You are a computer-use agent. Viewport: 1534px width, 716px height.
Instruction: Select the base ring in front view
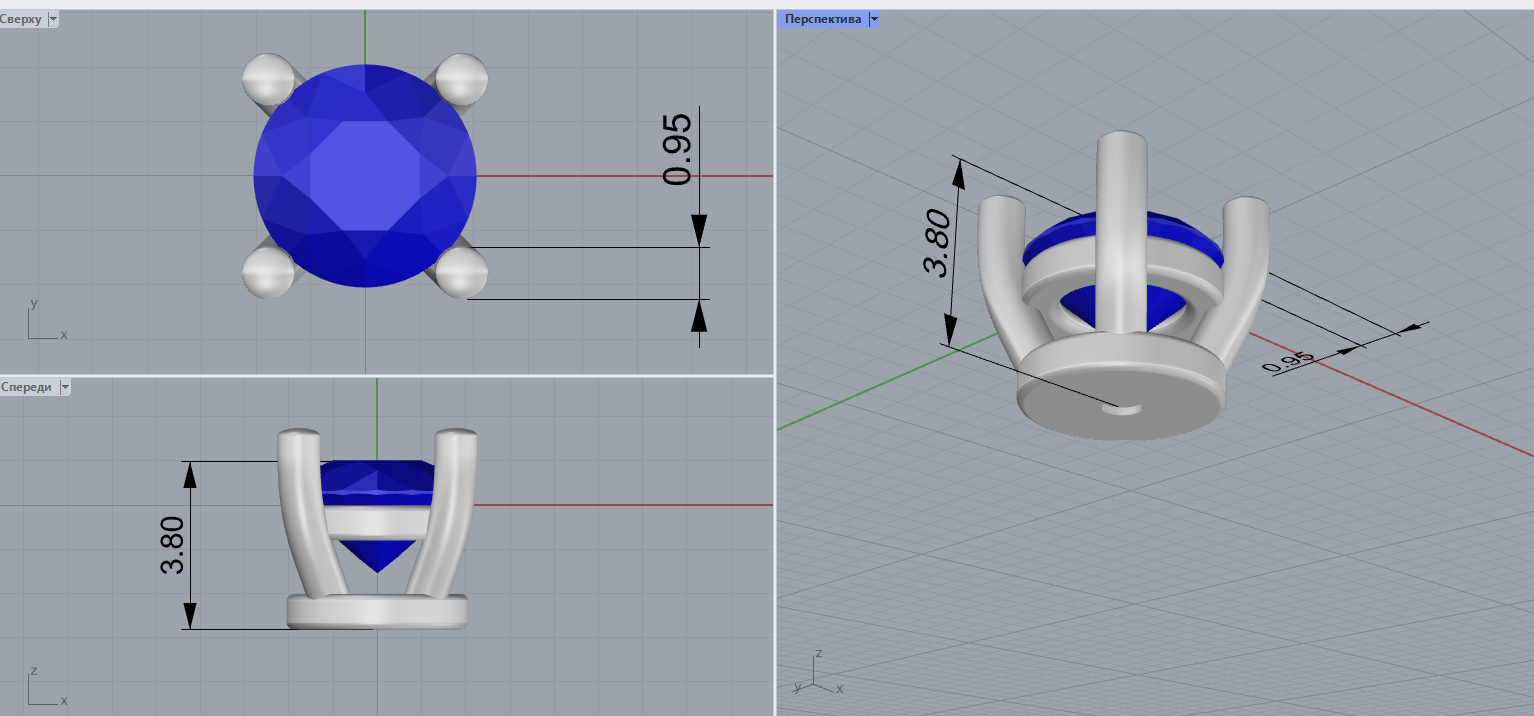(377, 610)
